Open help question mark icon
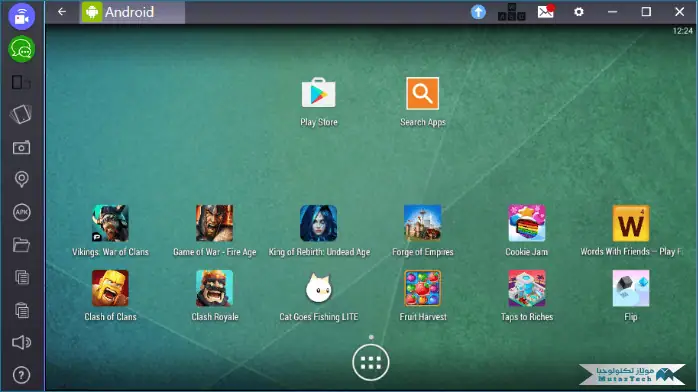The height and width of the screenshot is (392, 698). pos(21,375)
